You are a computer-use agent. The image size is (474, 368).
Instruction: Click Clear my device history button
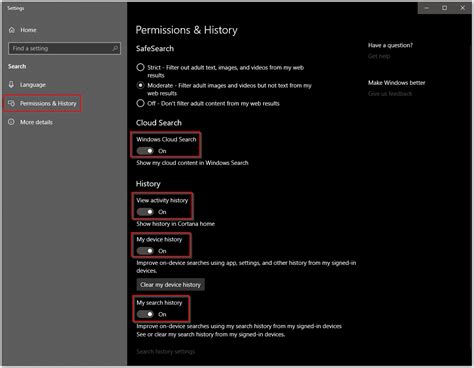pyautogui.click(x=170, y=285)
